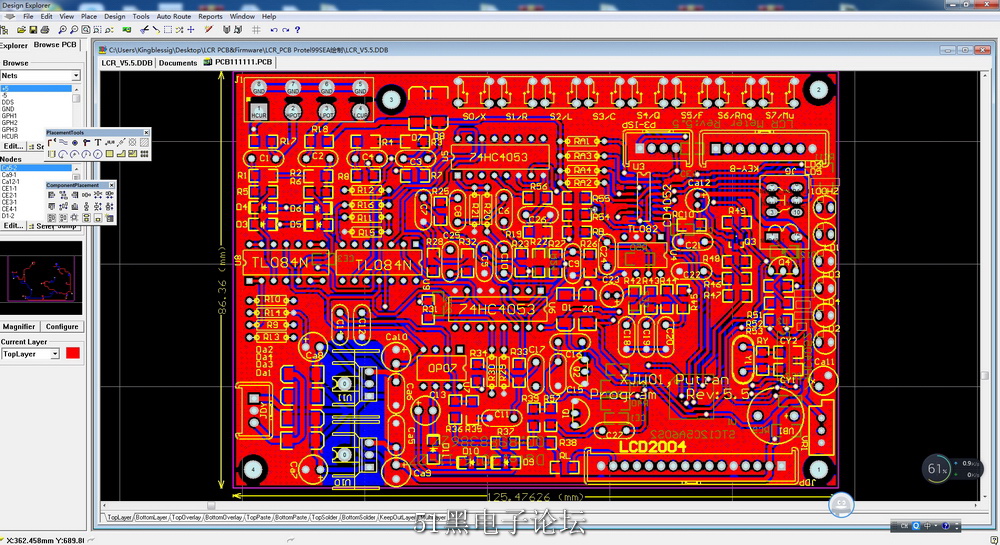The image size is (1000, 545).
Task: Click the last icon in ComponentPlacement bottom row
Action: coord(110,218)
